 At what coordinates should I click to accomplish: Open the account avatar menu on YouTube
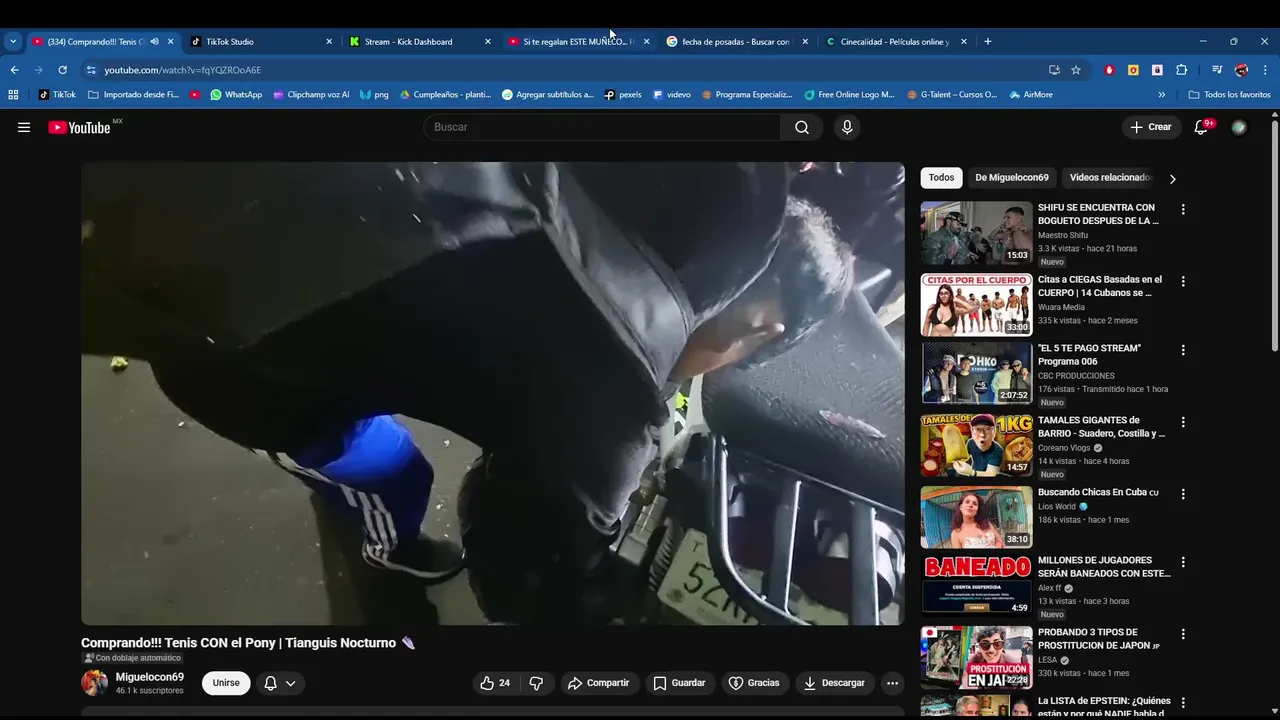pos(1239,127)
